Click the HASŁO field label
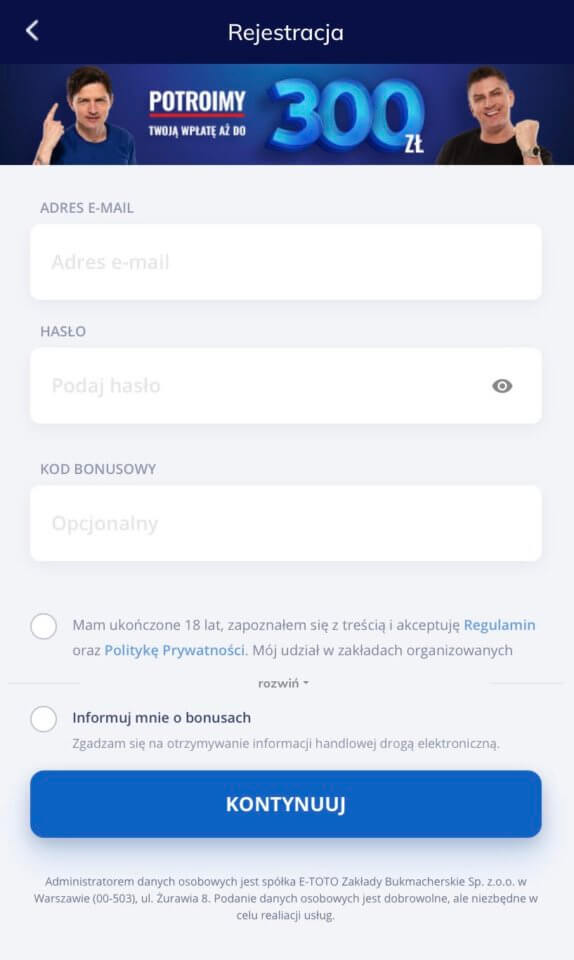This screenshot has height=960, width=574. 63,331
